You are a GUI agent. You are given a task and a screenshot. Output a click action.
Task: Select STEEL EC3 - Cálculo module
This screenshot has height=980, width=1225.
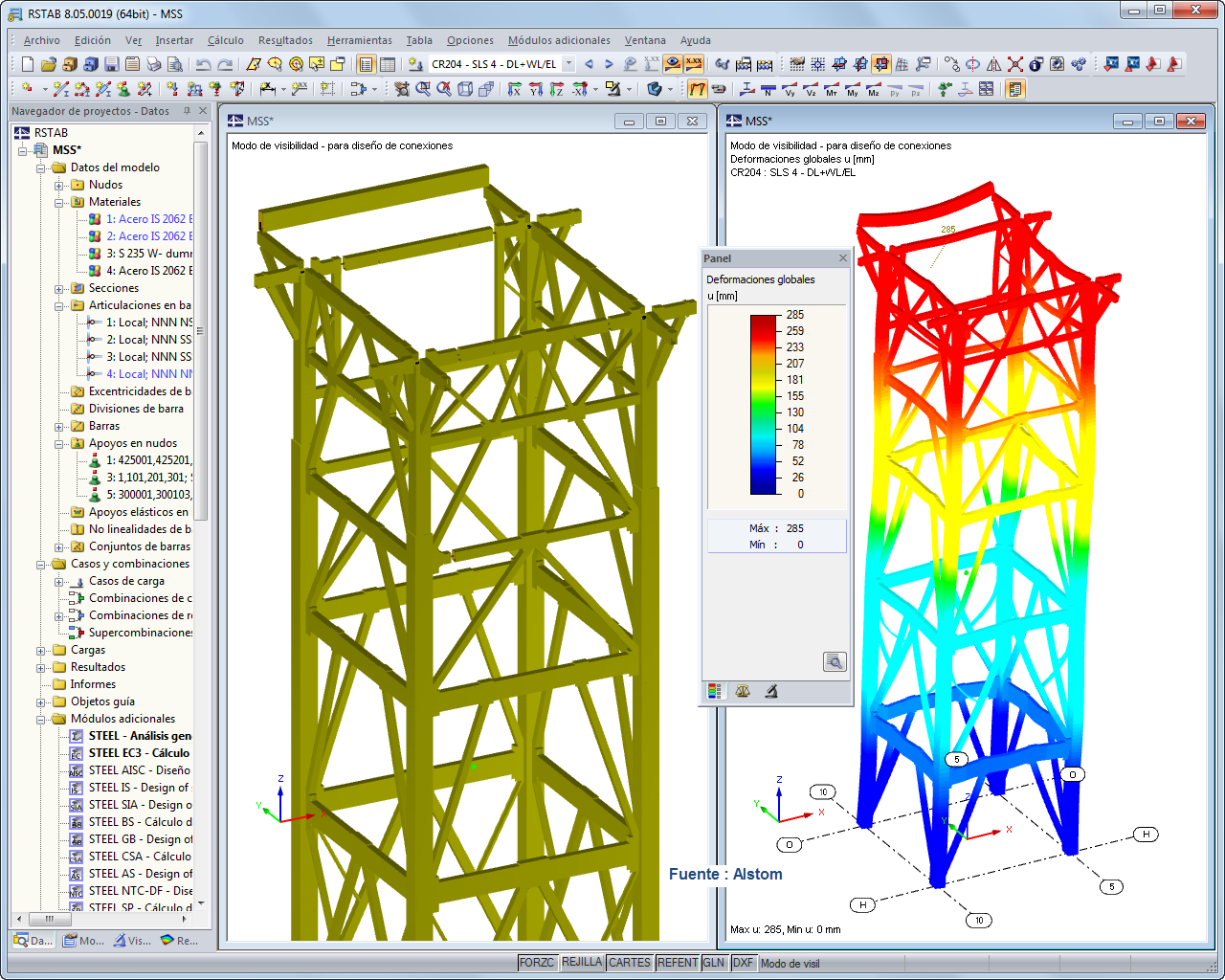[134, 753]
